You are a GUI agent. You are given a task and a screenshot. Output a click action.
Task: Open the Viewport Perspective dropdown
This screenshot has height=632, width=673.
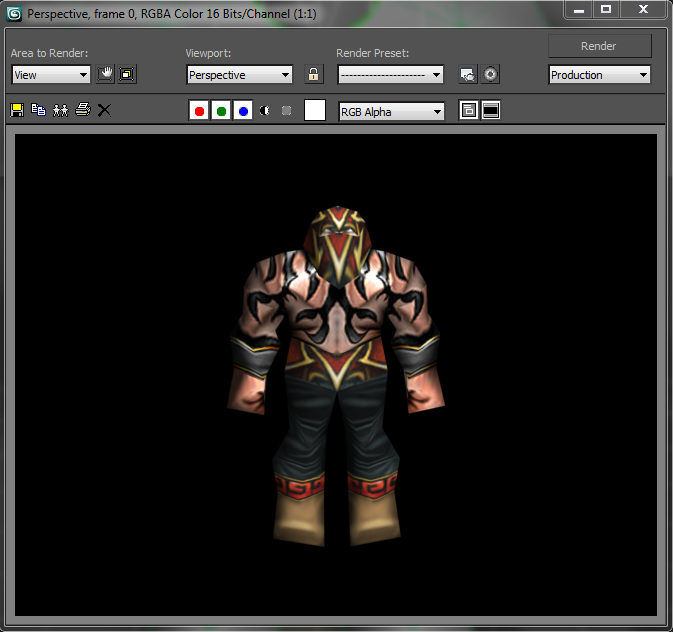[239, 75]
